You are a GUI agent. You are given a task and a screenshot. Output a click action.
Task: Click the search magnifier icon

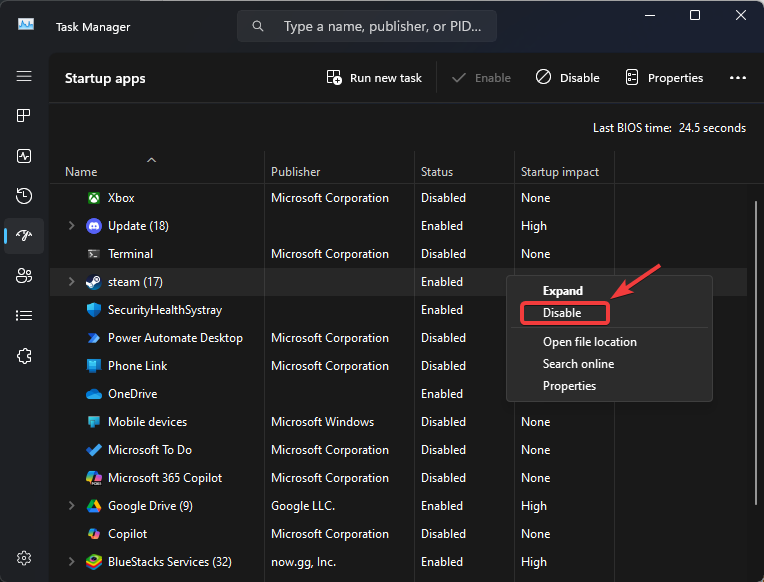pyautogui.click(x=258, y=26)
